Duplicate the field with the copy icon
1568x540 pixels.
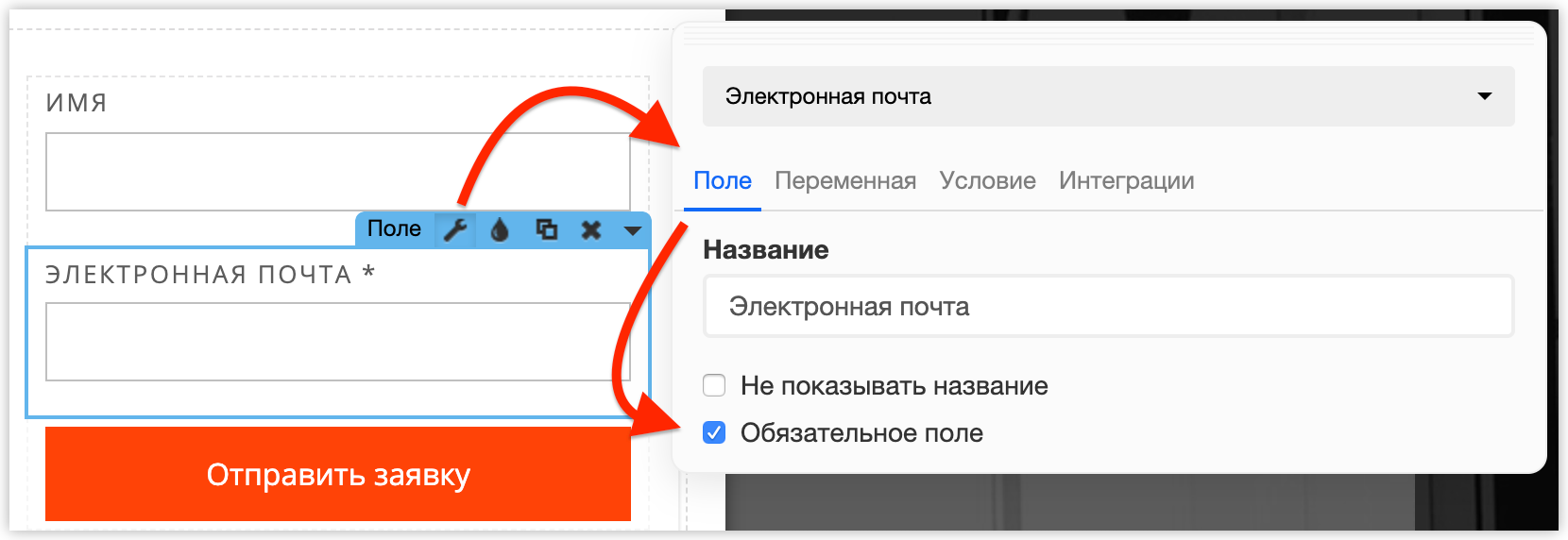coord(546,229)
